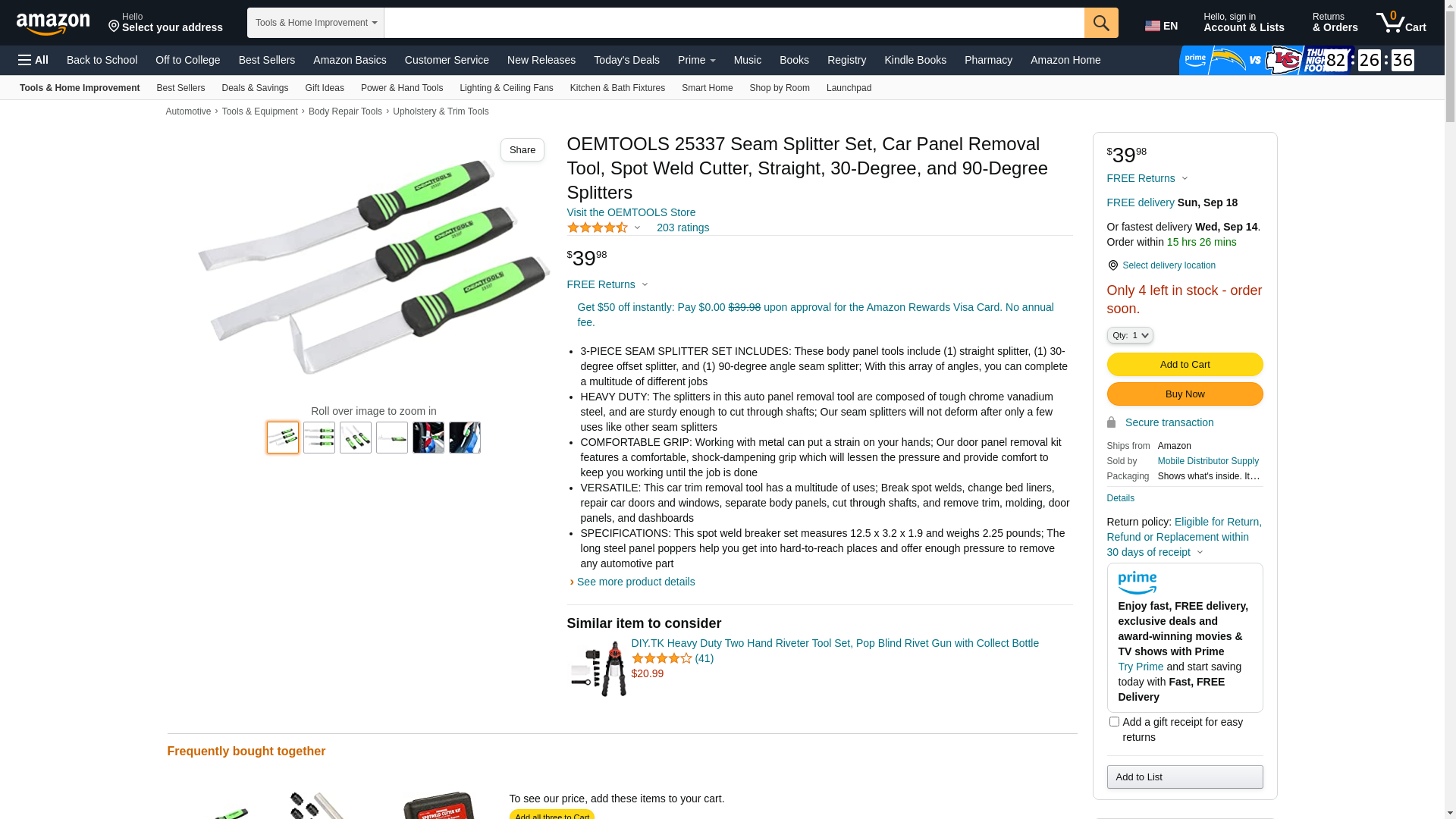Open the 203 ratings link

coord(682,227)
